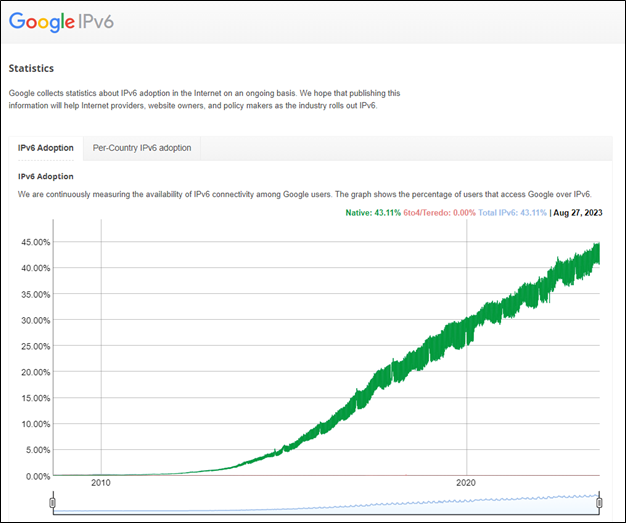This screenshot has width=626, height=523.
Task: Click the Statistics page heading
Action: 32,69
